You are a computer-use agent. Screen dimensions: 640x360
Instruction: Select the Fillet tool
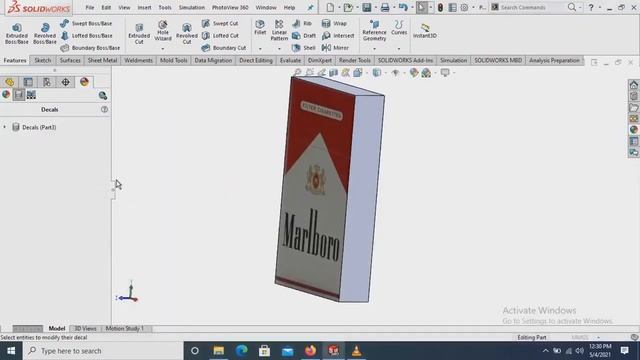click(x=260, y=28)
